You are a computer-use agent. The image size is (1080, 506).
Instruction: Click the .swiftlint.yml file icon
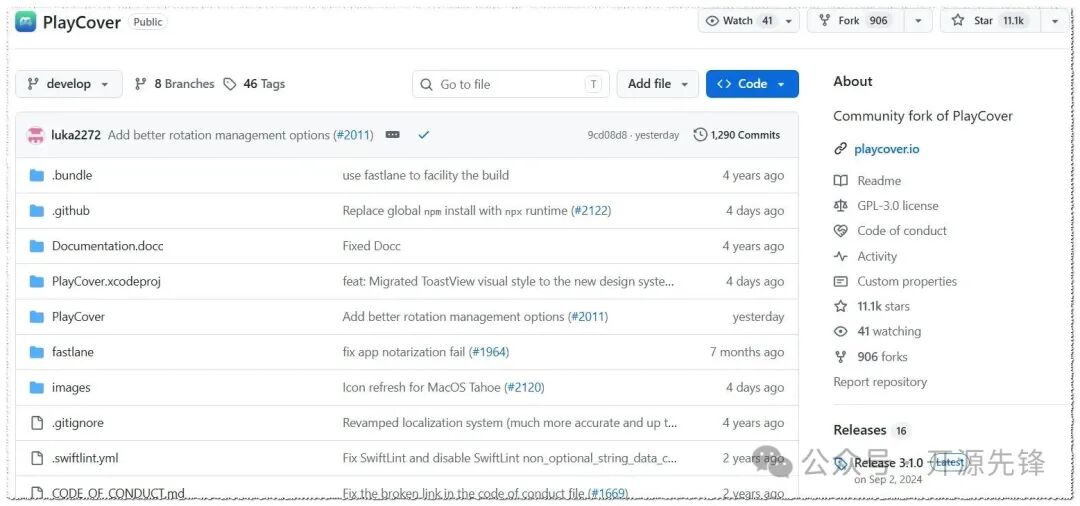(x=37, y=458)
